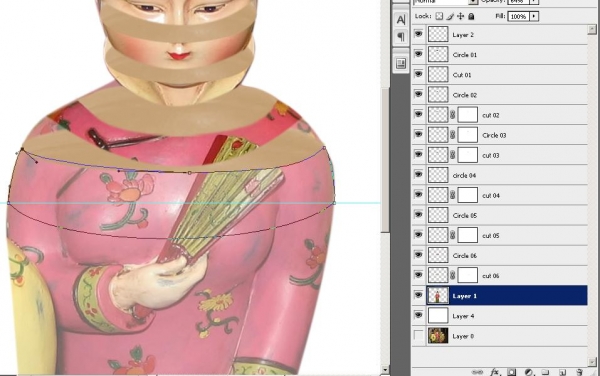Add a layer style via fx icon
600x376 pixels.
tap(495, 372)
